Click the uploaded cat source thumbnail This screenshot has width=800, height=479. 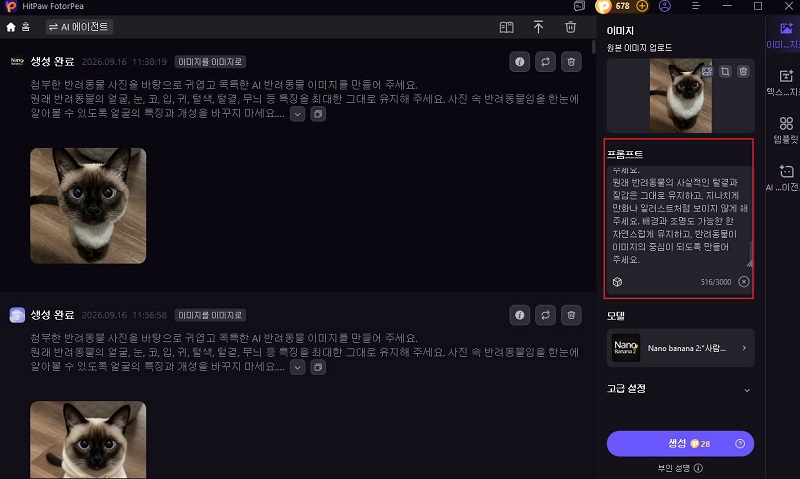[681, 96]
